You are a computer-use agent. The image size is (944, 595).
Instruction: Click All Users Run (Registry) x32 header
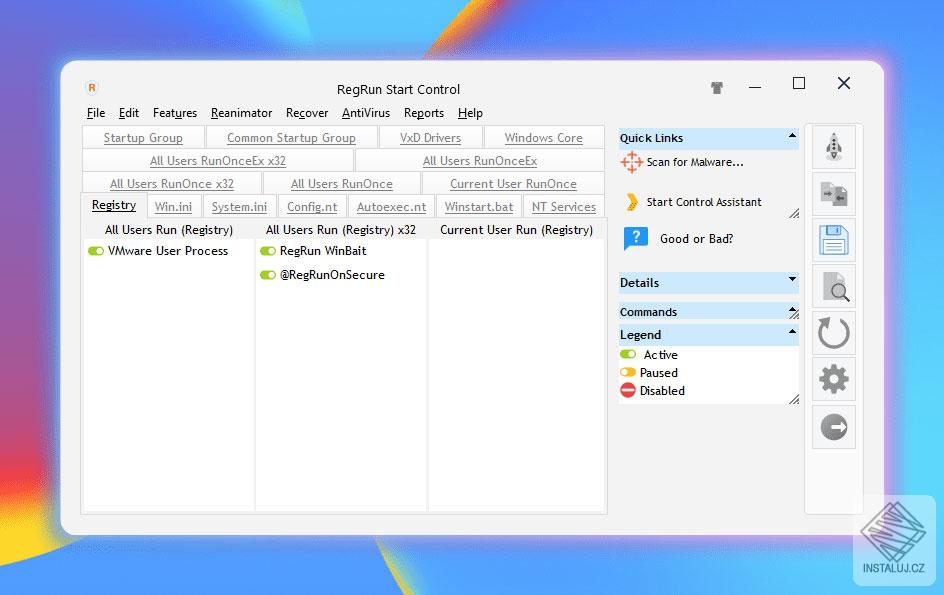click(x=341, y=230)
